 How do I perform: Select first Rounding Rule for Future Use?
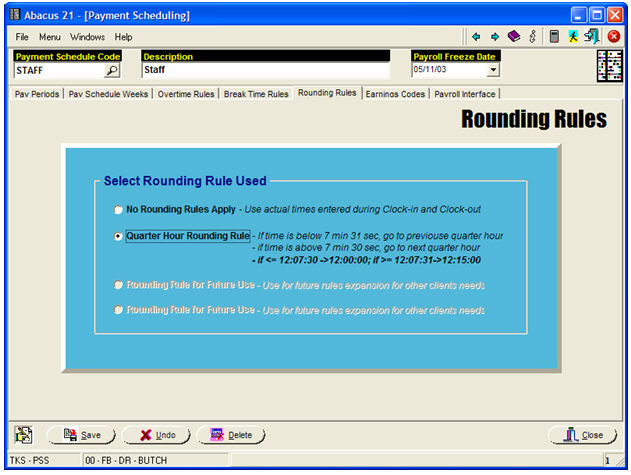pyautogui.click(x=119, y=285)
